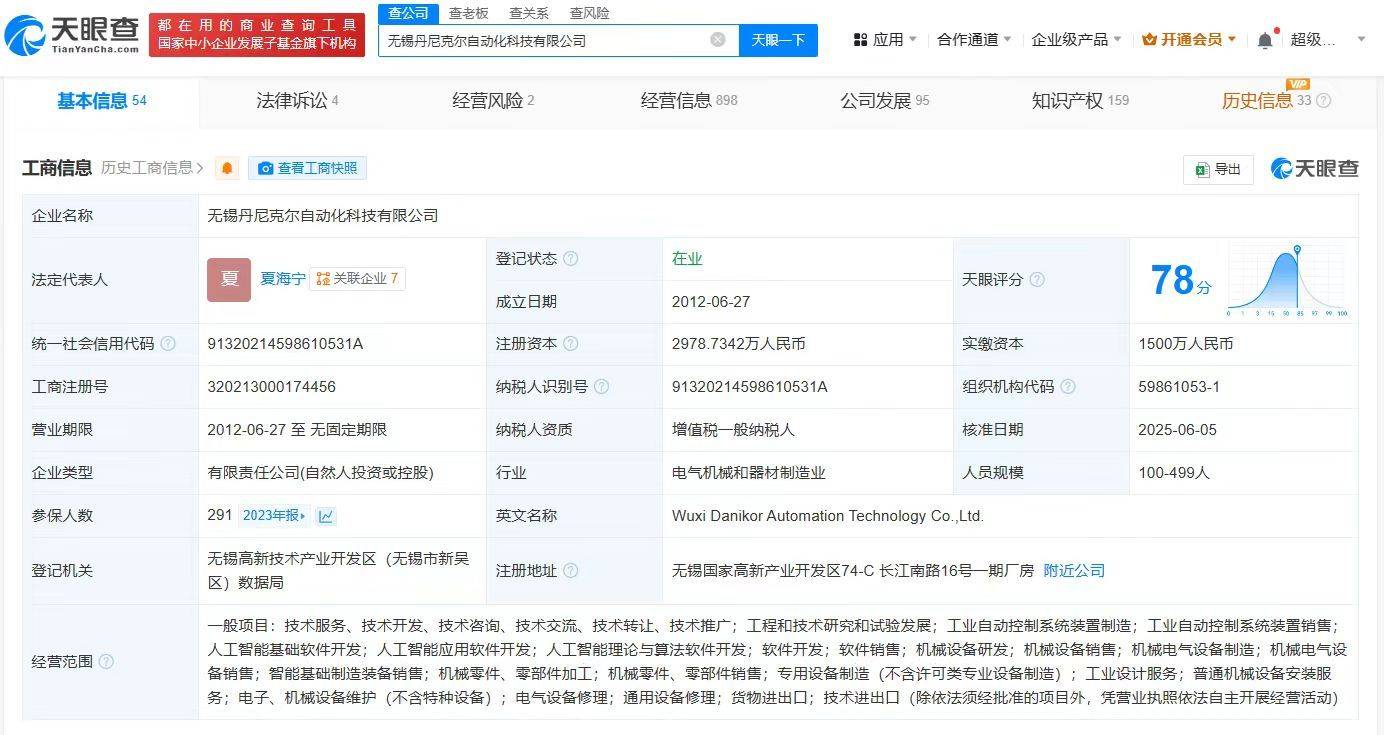Select the 基本信息 tab

tap(101, 101)
